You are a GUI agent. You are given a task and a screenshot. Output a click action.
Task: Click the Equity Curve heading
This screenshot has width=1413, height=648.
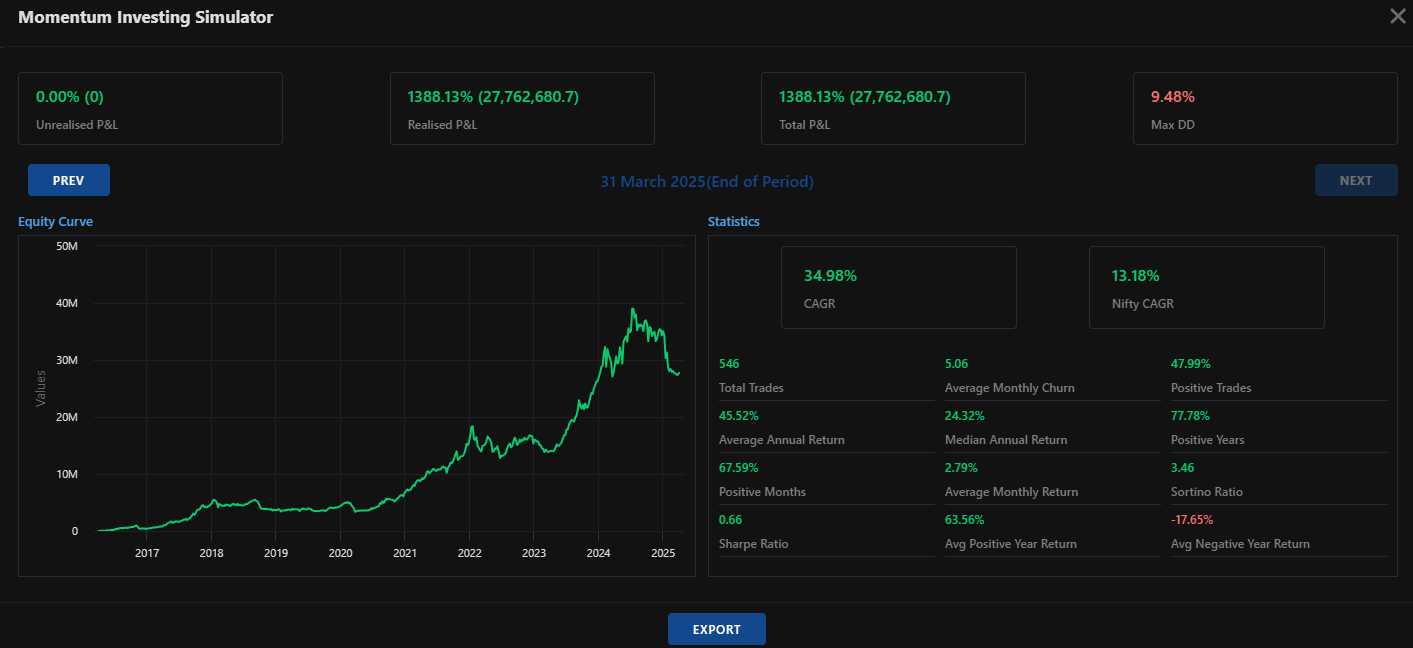[55, 221]
